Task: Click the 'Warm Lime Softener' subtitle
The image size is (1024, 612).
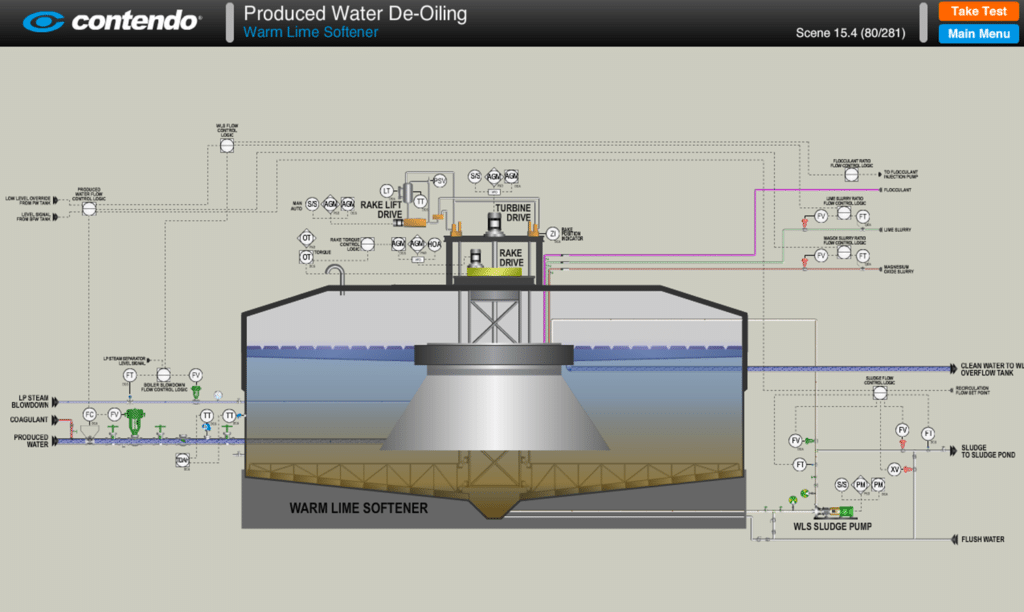Action: [x=310, y=32]
